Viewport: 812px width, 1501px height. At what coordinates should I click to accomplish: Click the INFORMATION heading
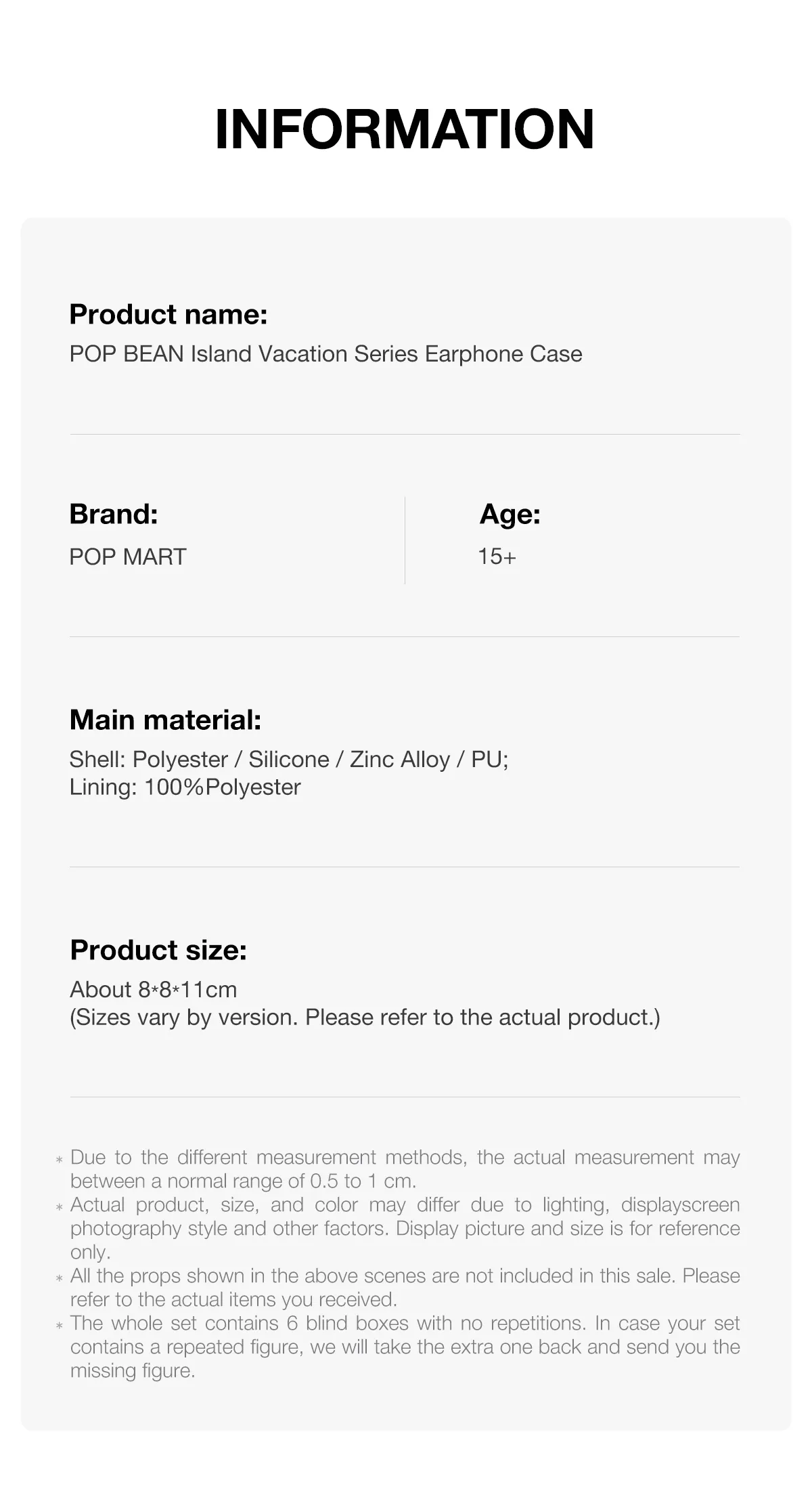(405, 129)
